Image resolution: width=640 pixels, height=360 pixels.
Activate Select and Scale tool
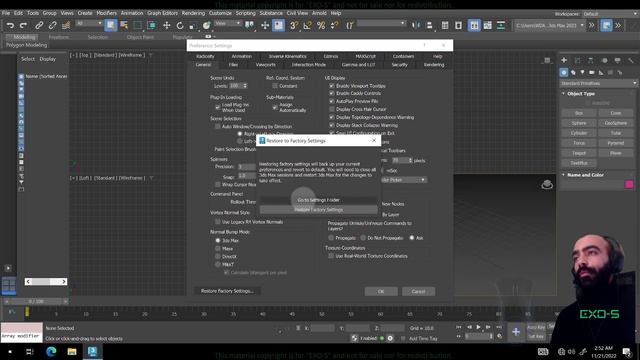pos(193,25)
